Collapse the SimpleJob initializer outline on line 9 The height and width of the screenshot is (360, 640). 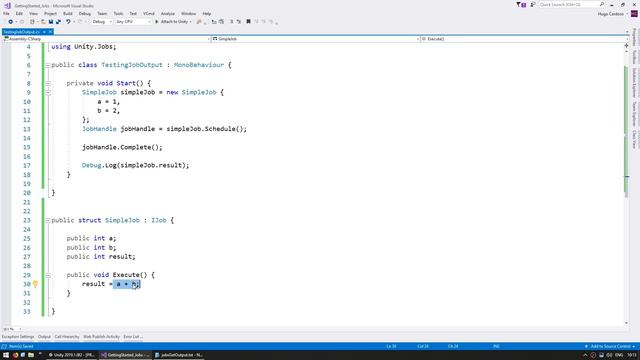click(48, 93)
